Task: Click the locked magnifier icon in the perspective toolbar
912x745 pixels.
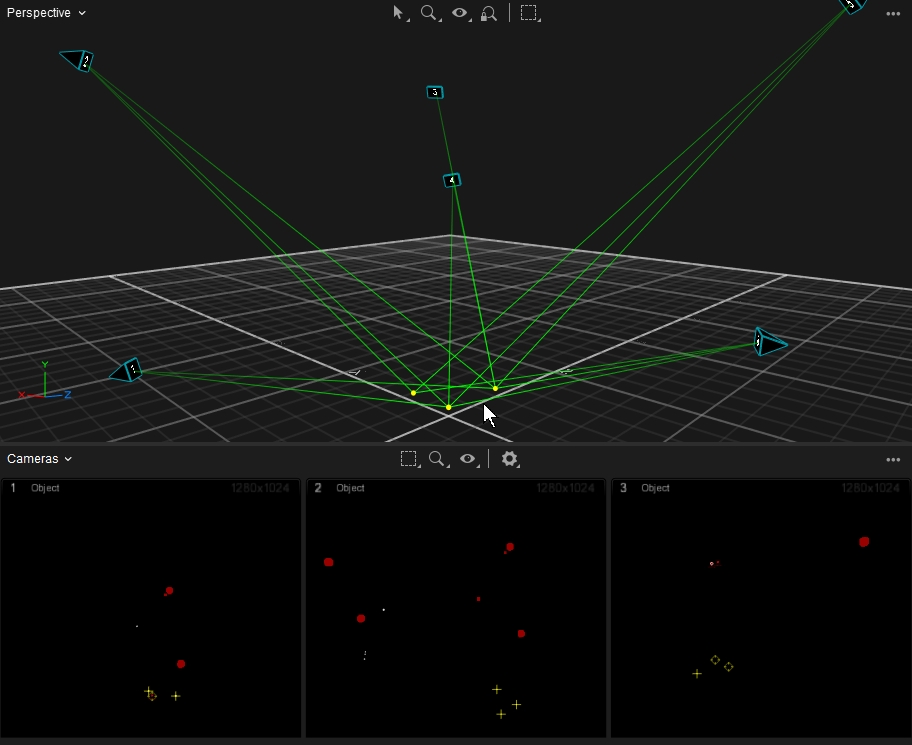Action: 489,13
